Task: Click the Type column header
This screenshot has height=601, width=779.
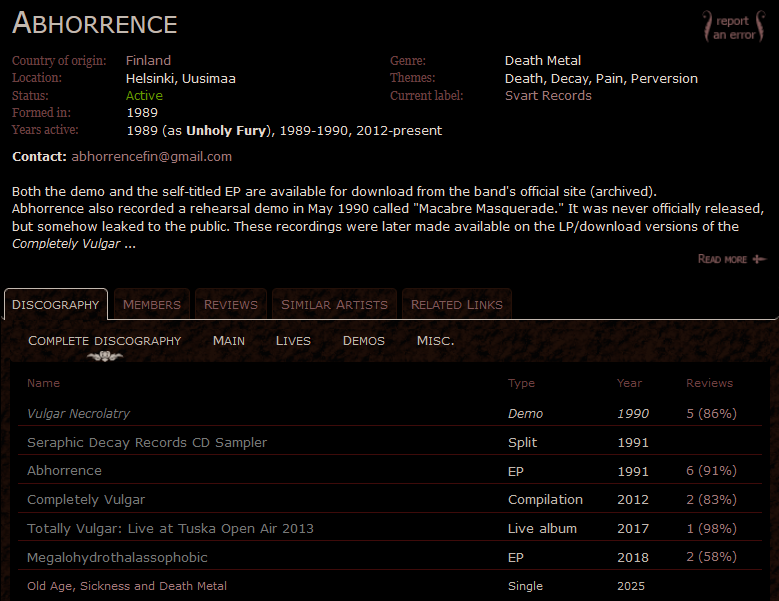Action: pos(521,383)
